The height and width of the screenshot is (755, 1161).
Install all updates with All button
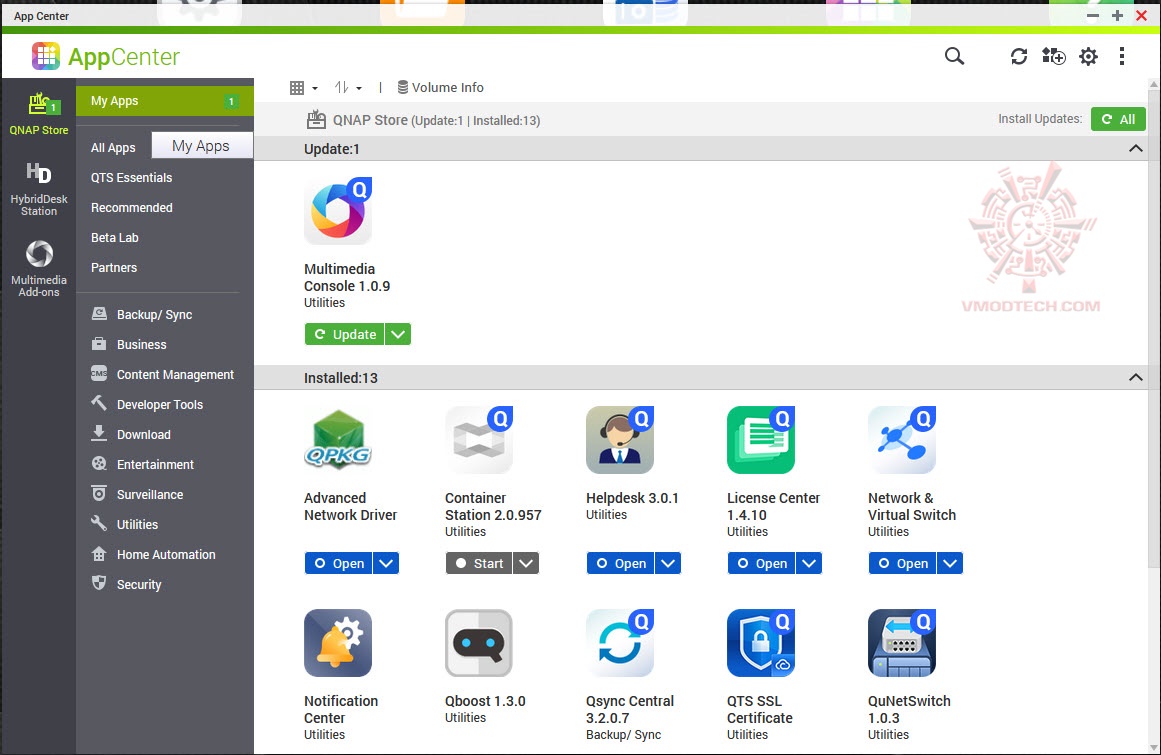tap(1118, 119)
